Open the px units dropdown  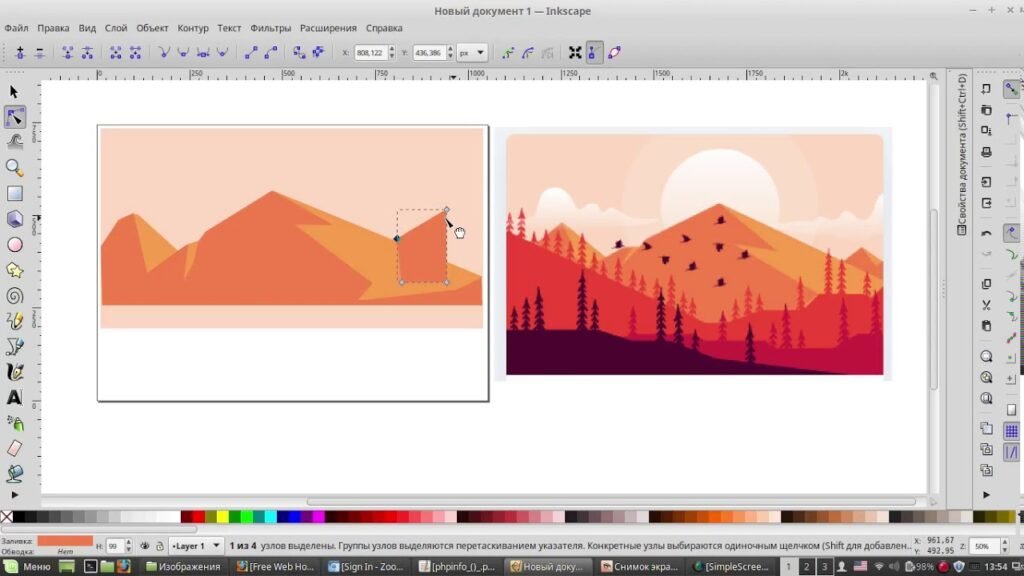[472, 53]
